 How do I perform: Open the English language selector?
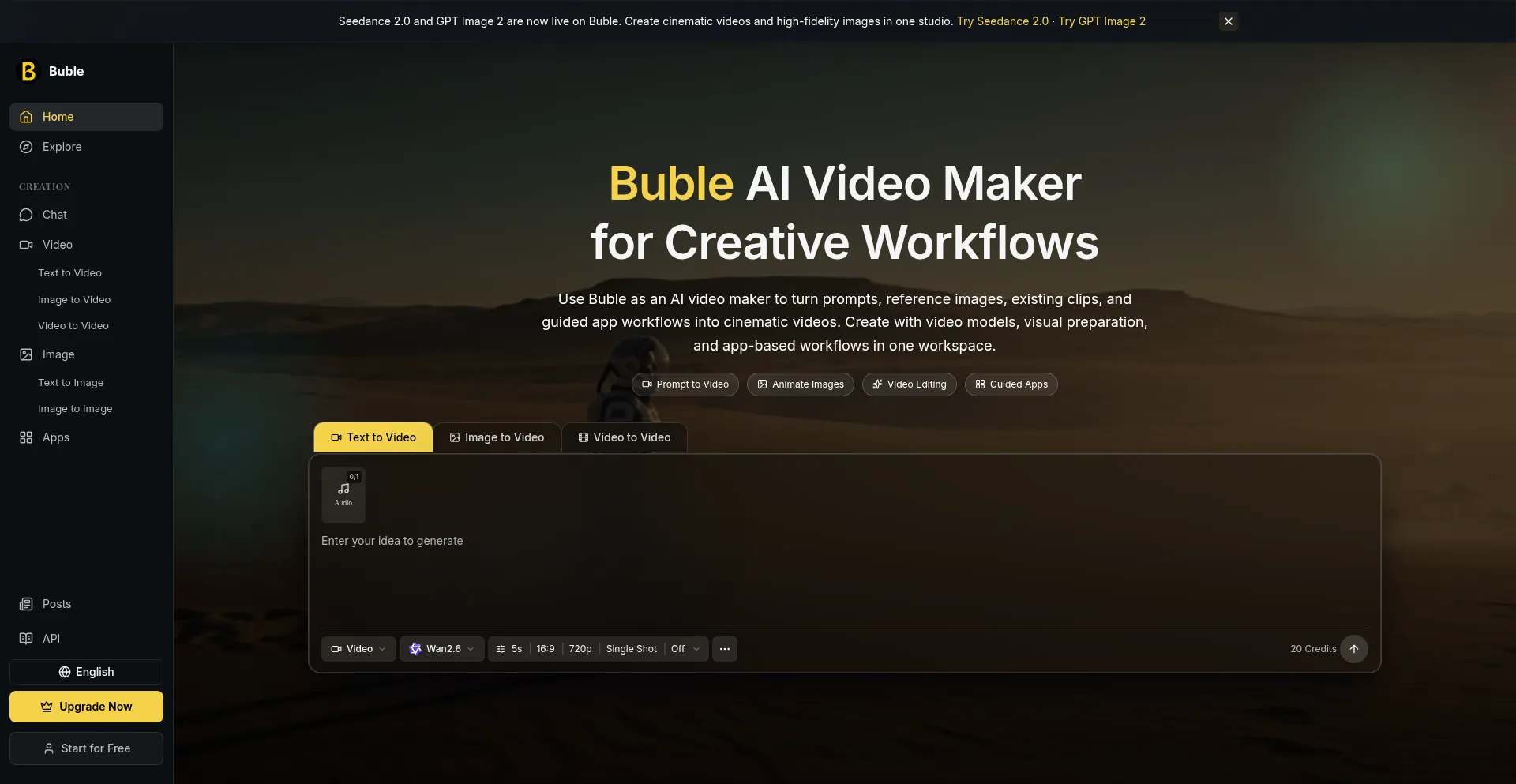tap(86, 672)
